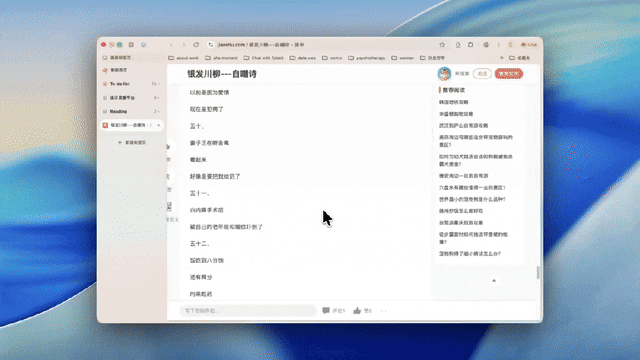Open the about work bookmark folder
The height and width of the screenshot is (360, 640).
(184, 58)
